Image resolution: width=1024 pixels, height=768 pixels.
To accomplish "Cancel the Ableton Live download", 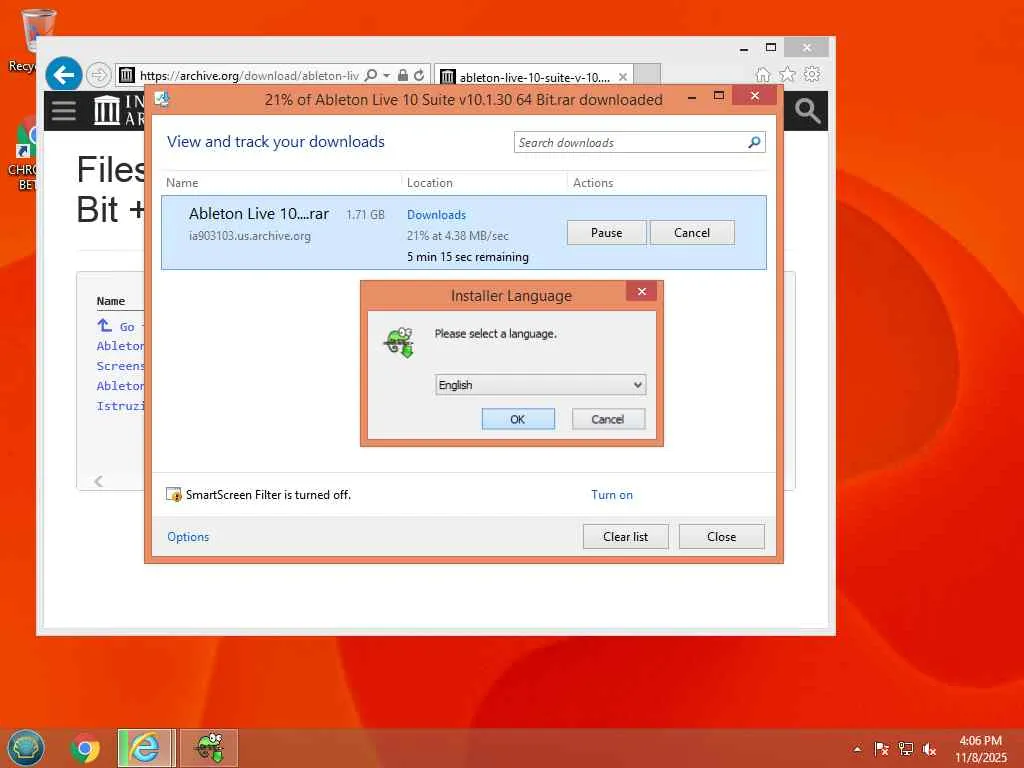I will pyautogui.click(x=692, y=232).
